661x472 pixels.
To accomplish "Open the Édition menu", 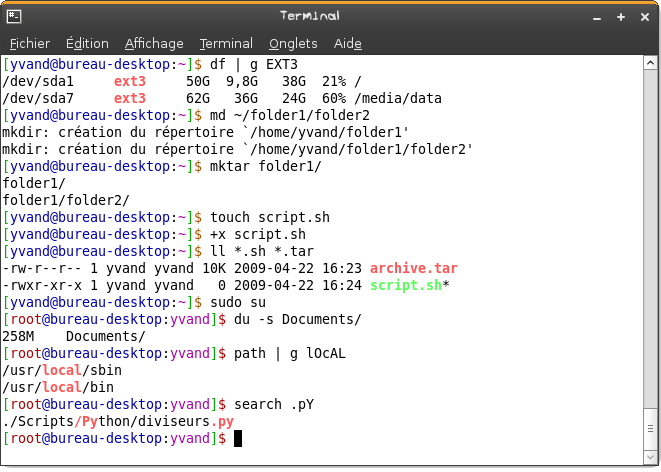I will tap(87, 43).
